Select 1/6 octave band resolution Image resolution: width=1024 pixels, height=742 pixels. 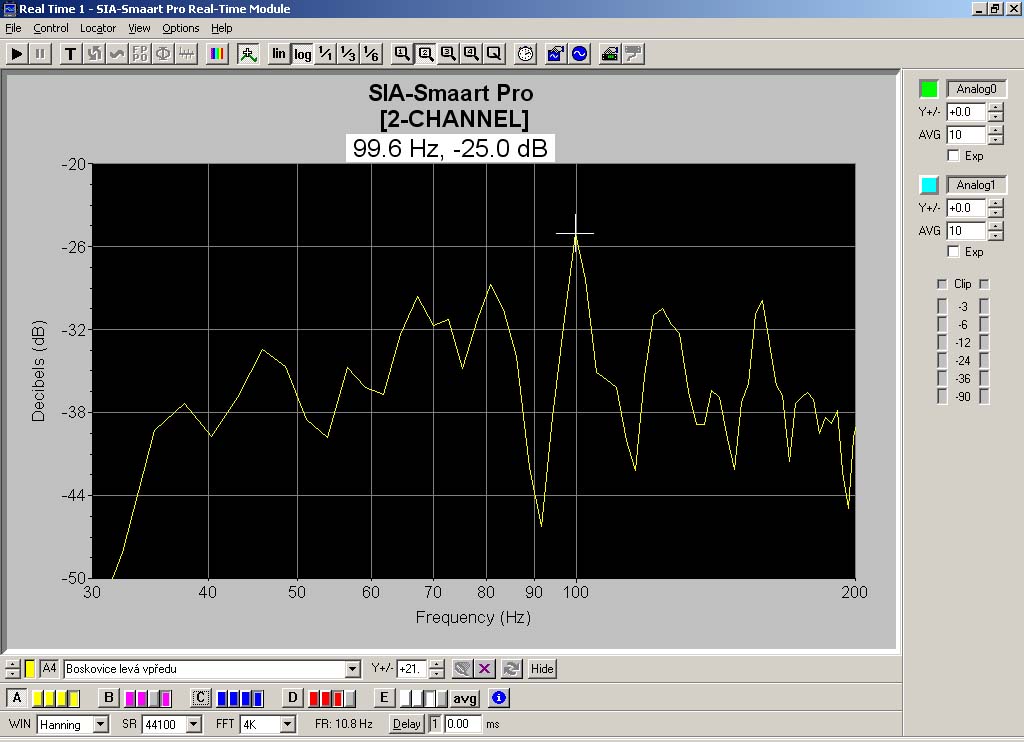(x=371, y=54)
